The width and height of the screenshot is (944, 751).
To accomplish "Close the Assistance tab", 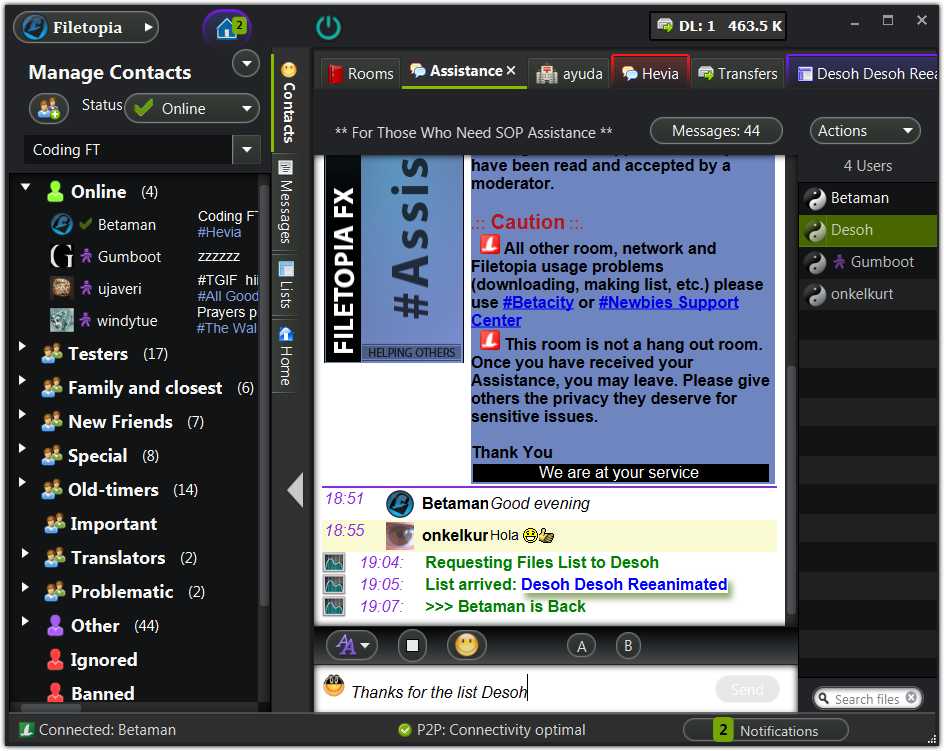I will pyautogui.click(x=511, y=70).
